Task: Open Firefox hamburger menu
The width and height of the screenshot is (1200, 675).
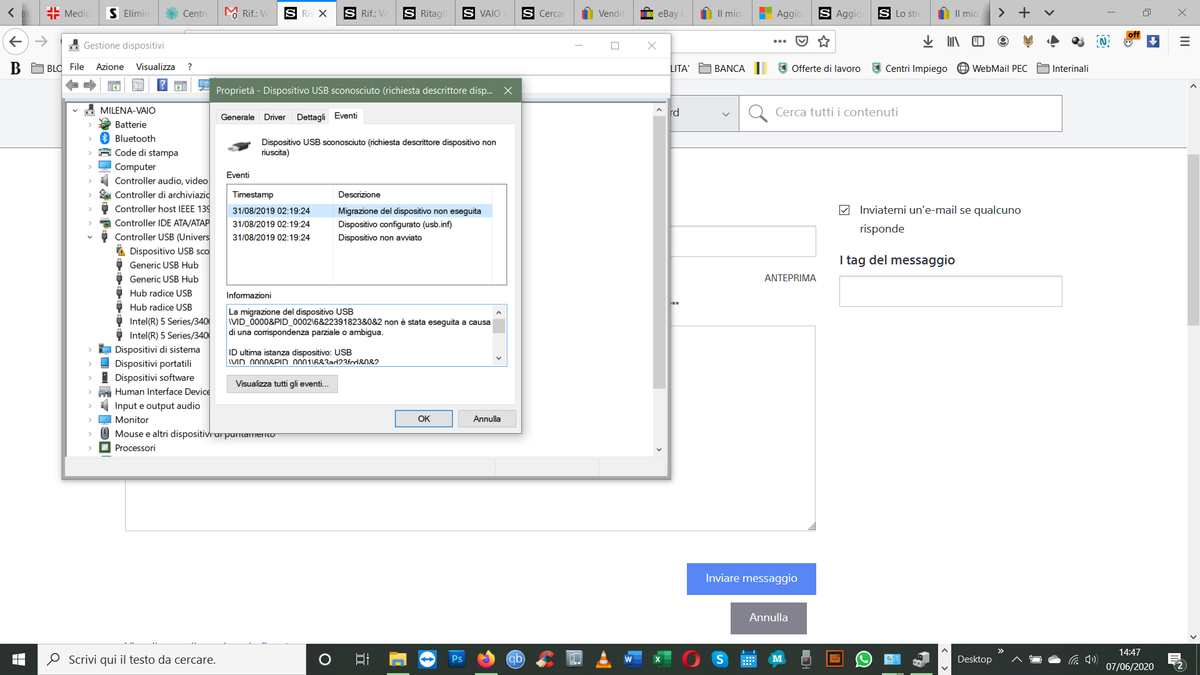Action: click(x=1181, y=42)
